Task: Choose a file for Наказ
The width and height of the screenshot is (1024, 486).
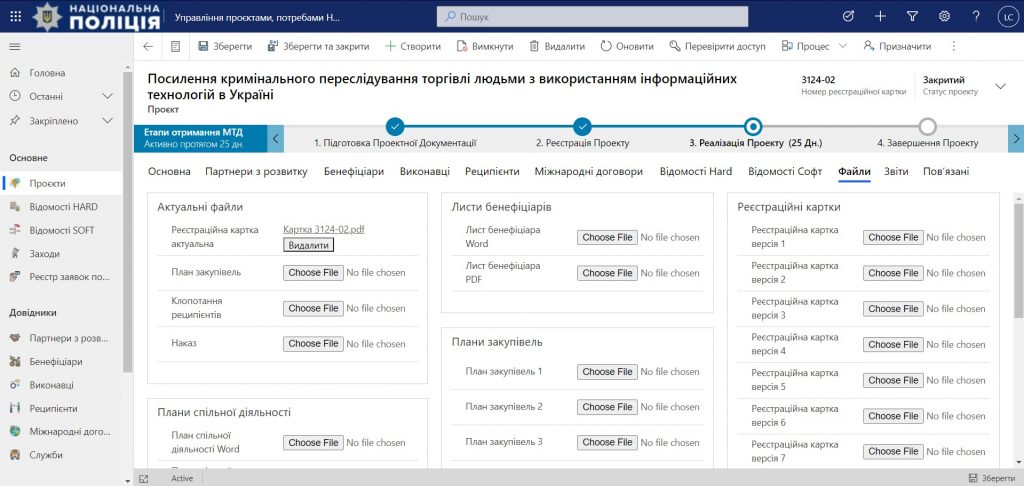Action: (313, 344)
